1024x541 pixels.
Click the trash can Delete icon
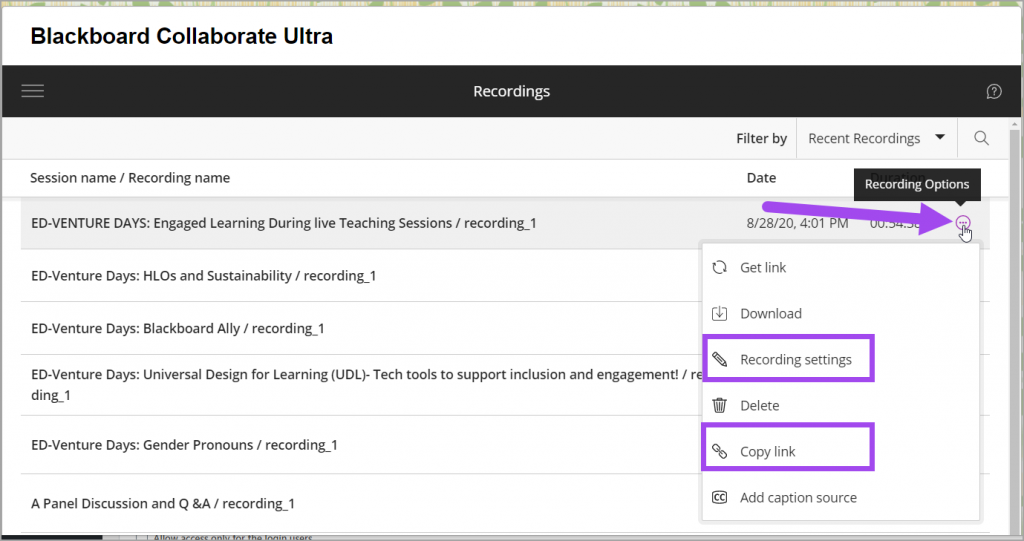(719, 405)
